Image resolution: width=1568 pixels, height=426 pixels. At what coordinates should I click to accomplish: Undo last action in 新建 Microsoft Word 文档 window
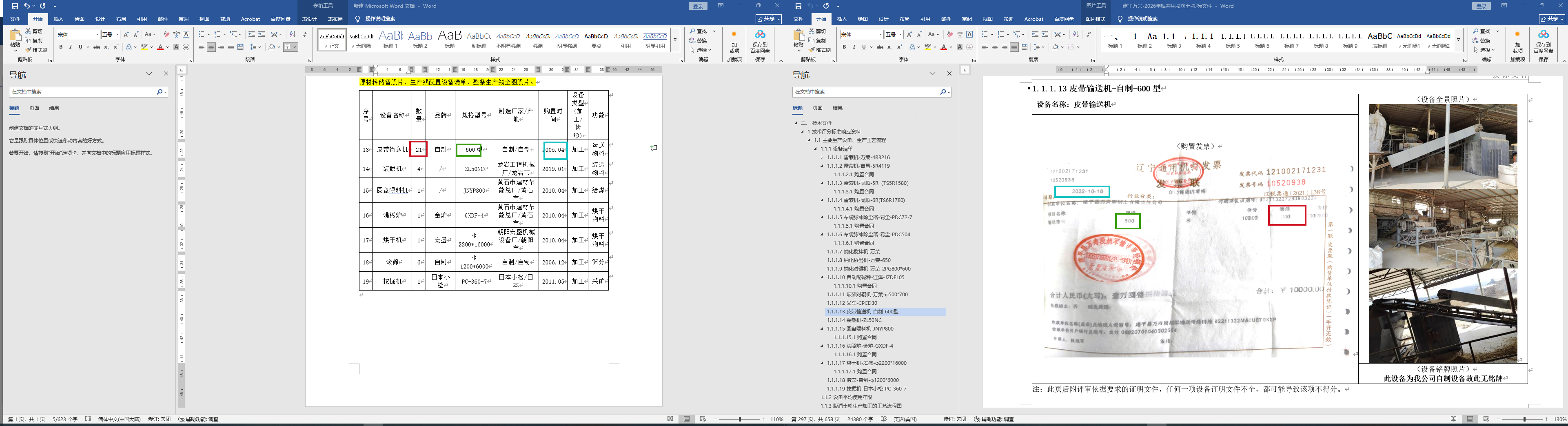[x=26, y=6]
